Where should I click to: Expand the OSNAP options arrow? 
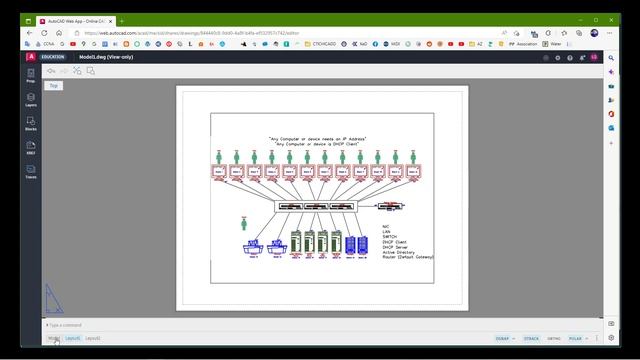(513, 338)
